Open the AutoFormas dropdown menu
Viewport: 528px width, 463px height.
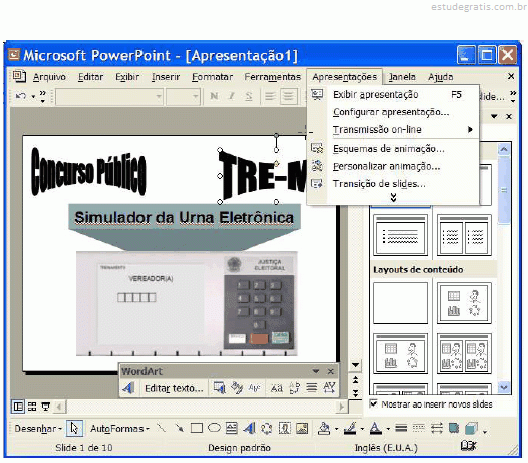(120, 429)
